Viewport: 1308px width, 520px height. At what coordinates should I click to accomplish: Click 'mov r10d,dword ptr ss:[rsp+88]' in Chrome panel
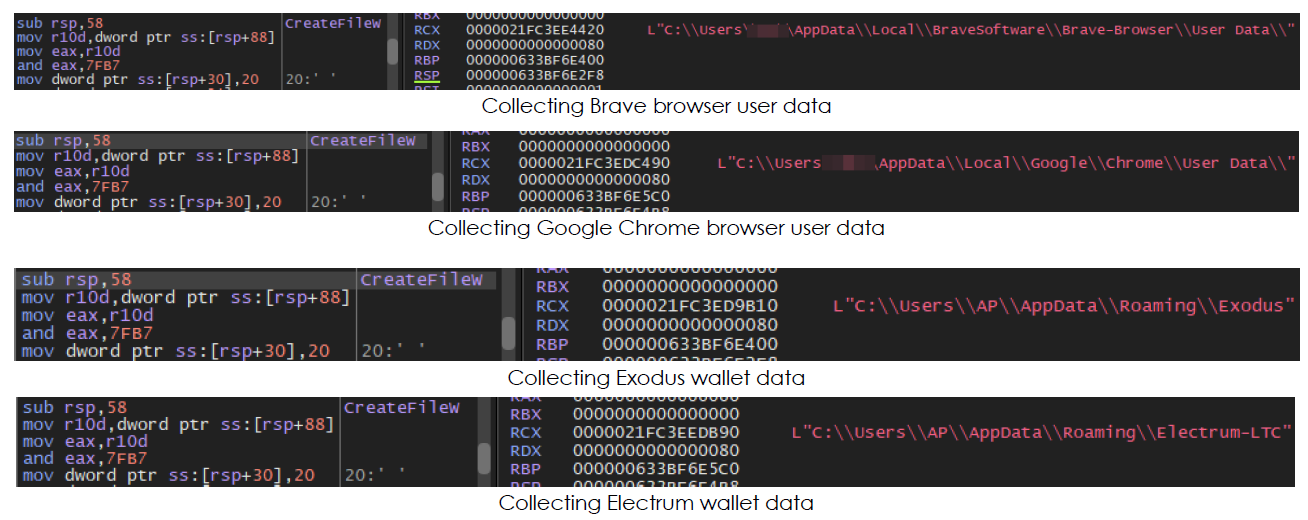[157, 156]
